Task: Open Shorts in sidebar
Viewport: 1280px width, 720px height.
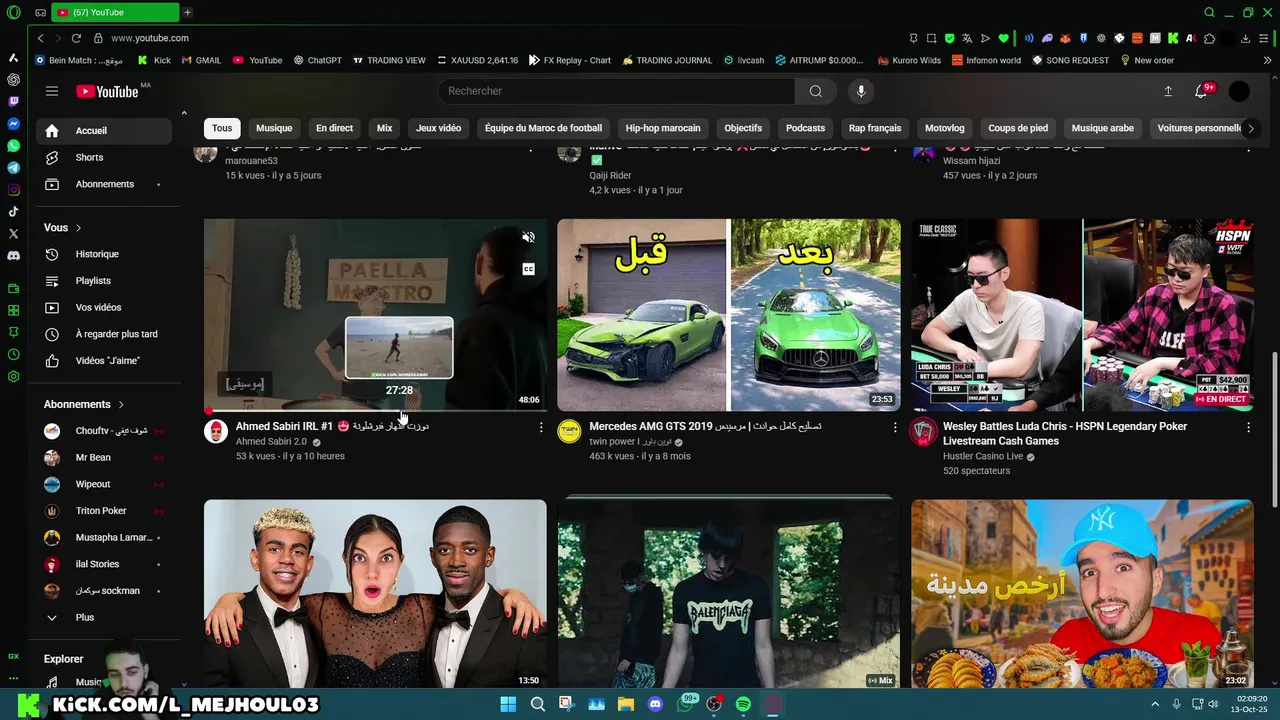Action: pyautogui.click(x=104, y=158)
